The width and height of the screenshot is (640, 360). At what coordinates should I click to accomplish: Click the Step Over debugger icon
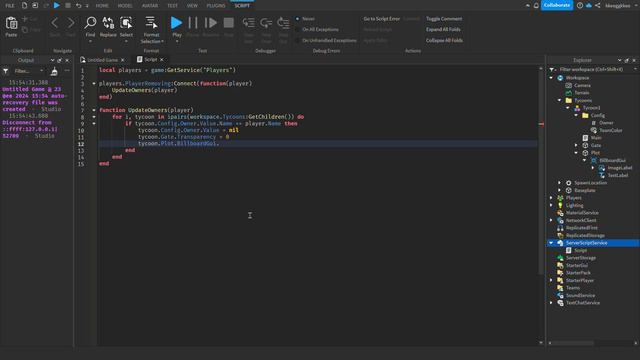(x=266, y=23)
